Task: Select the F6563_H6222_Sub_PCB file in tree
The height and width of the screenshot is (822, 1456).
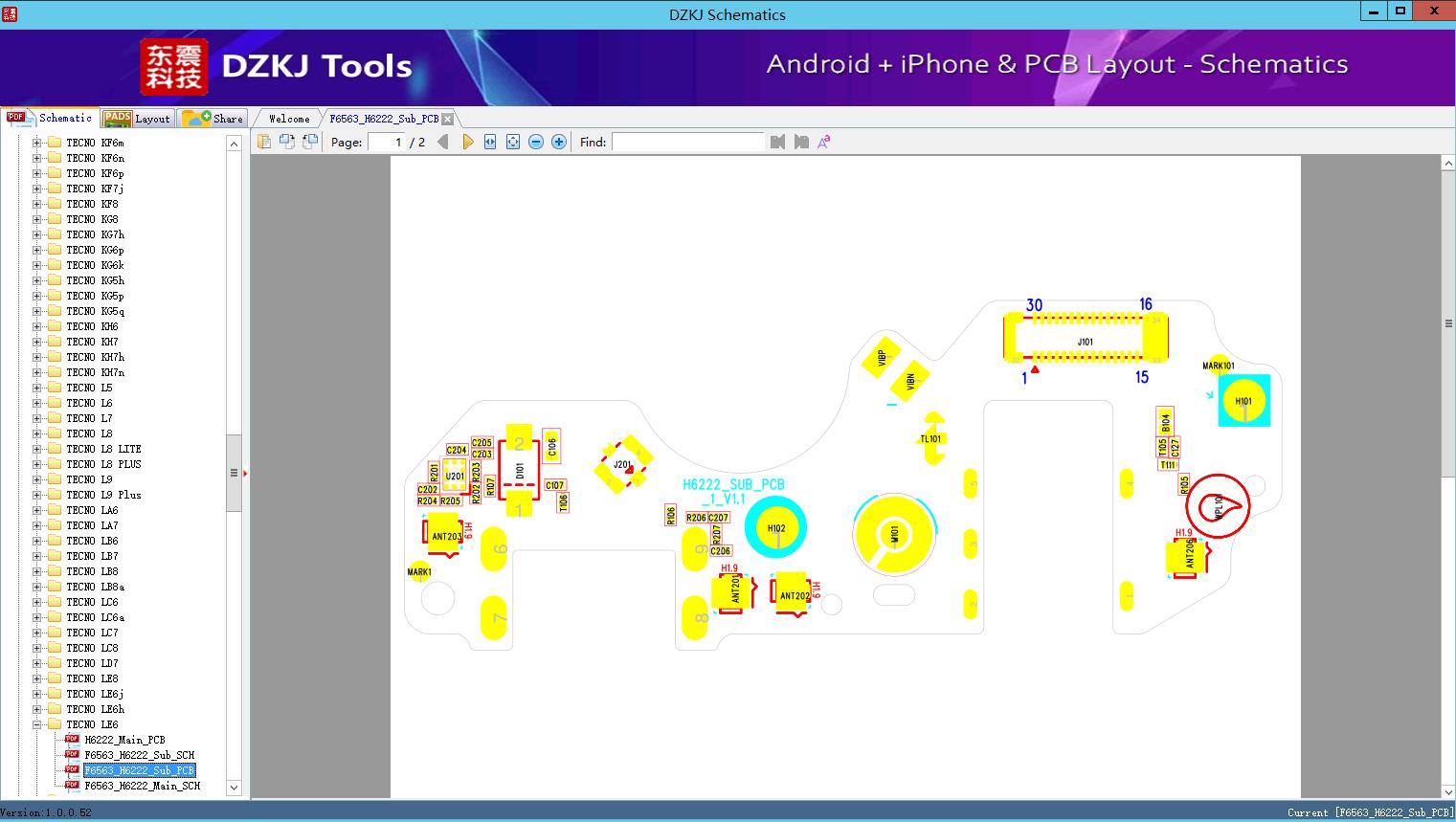Action: (x=140, y=770)
